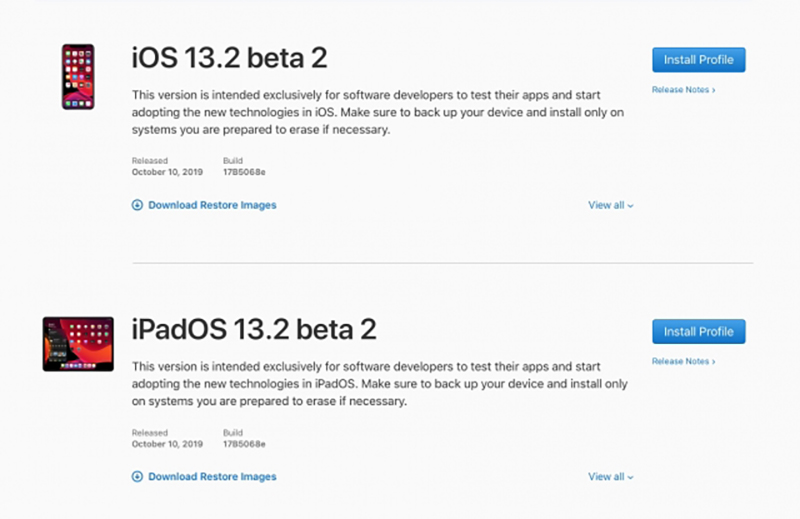The width and height of the screenshot is (800, 519).
Task: Click iPadOS release date October 10, 2019
Action: 167,443
